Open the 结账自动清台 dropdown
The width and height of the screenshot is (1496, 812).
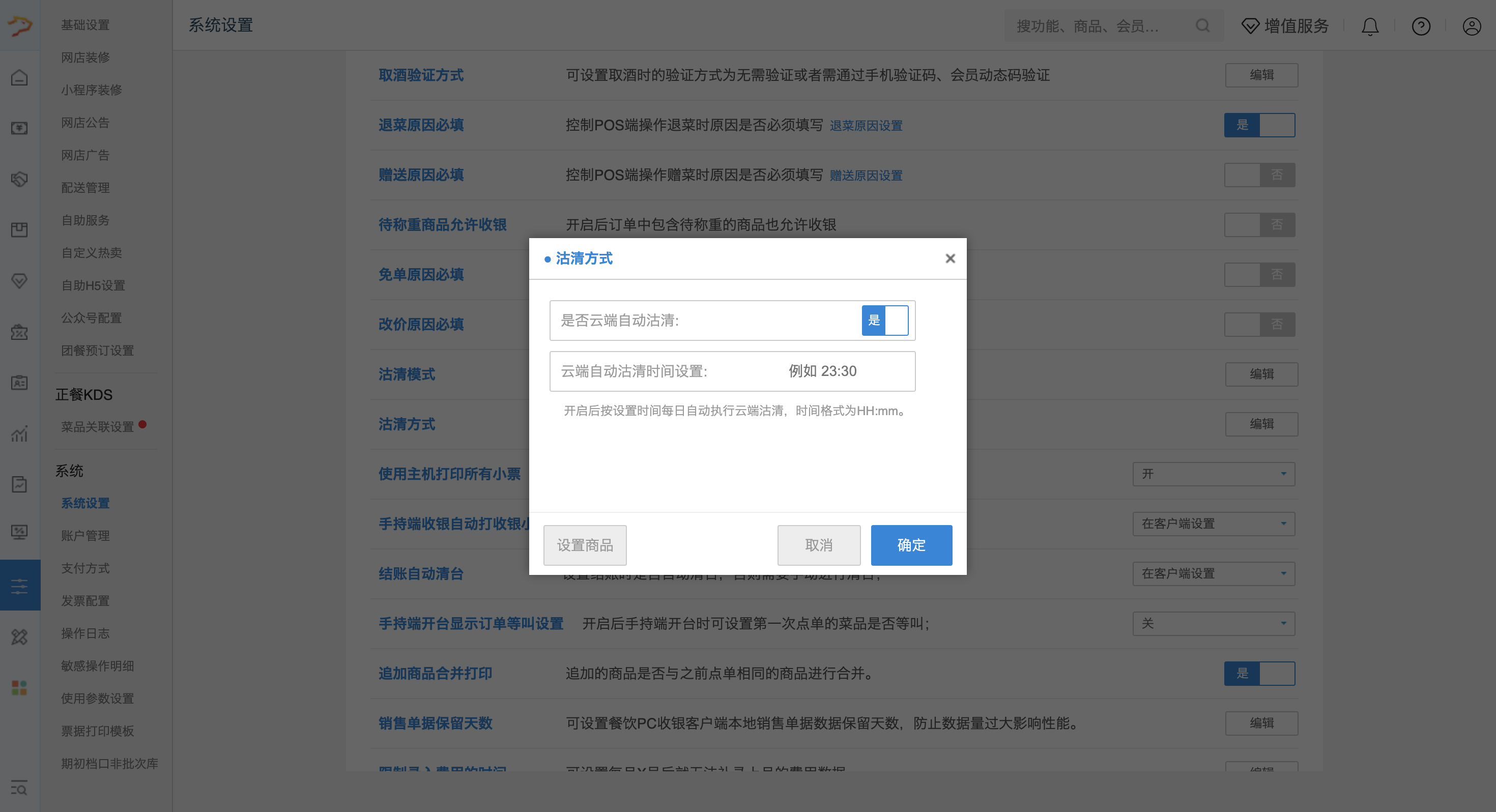[1214, 574]
